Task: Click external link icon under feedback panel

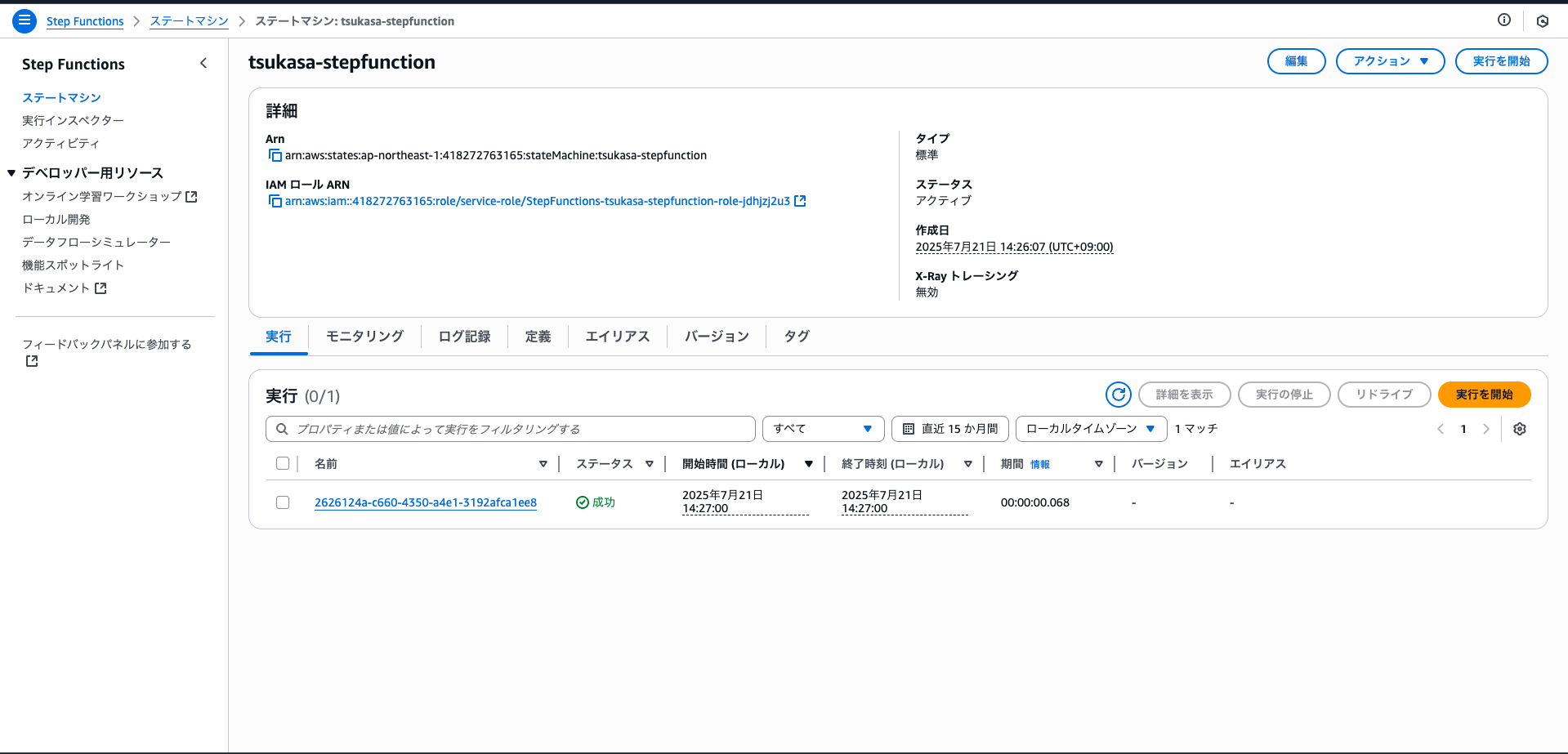Action: click(32, 361)
